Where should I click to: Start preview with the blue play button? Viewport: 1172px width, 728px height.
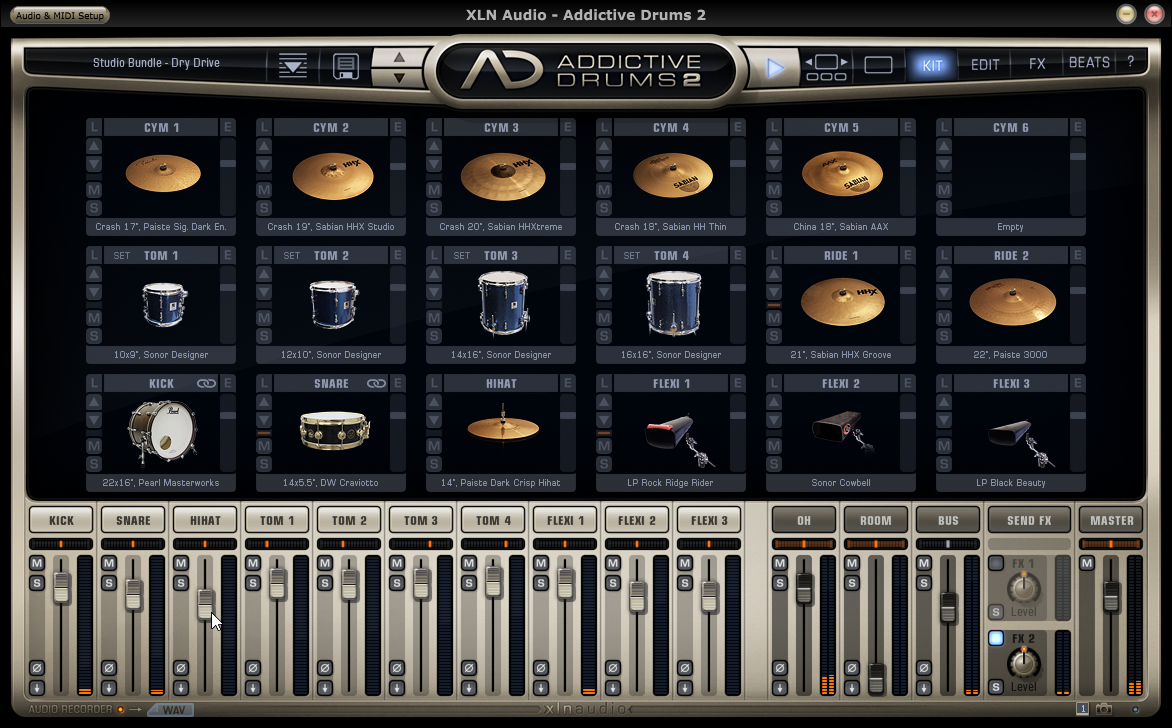[775, 68]
